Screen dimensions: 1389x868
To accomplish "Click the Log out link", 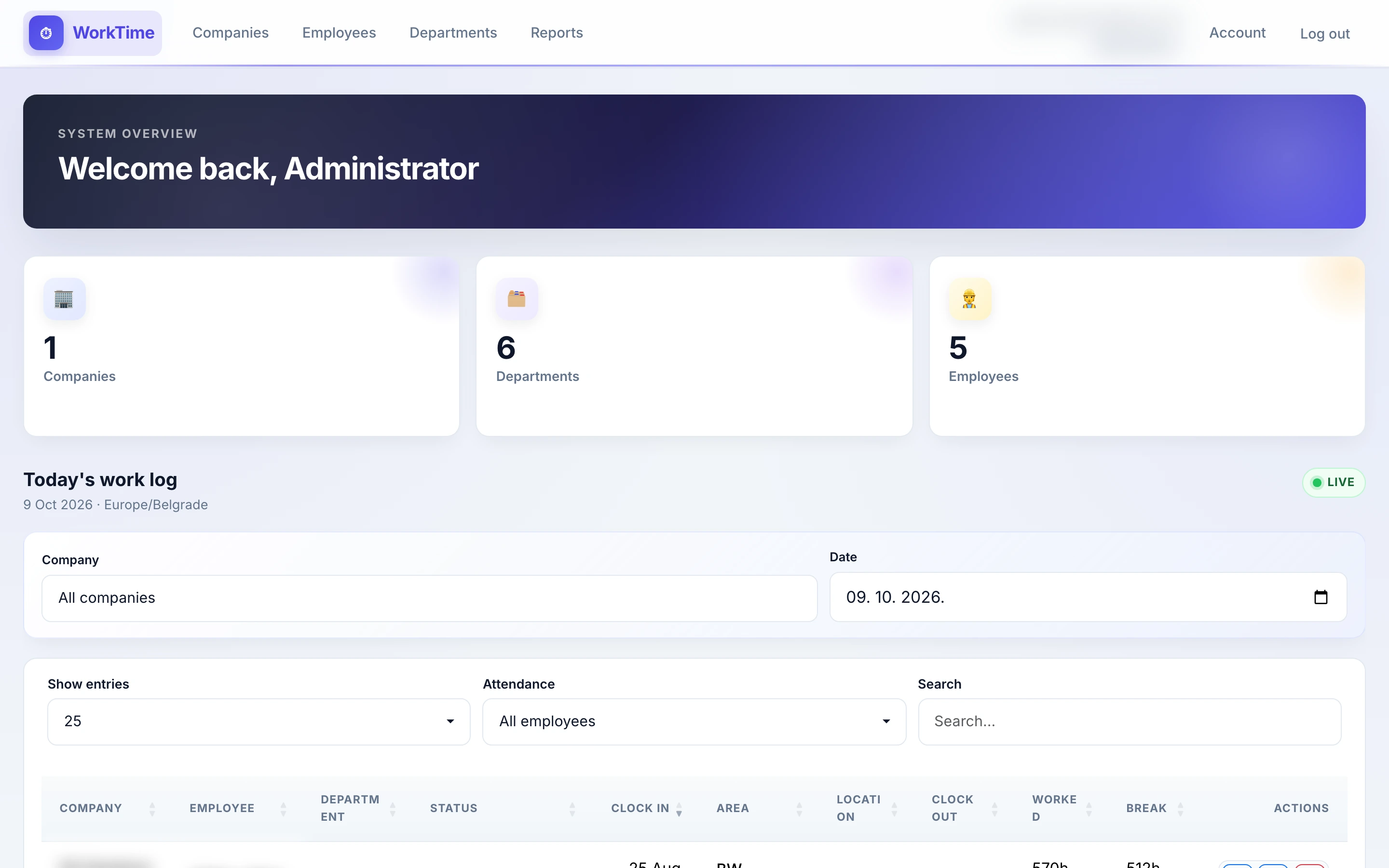I will [x=1325, y=34].
